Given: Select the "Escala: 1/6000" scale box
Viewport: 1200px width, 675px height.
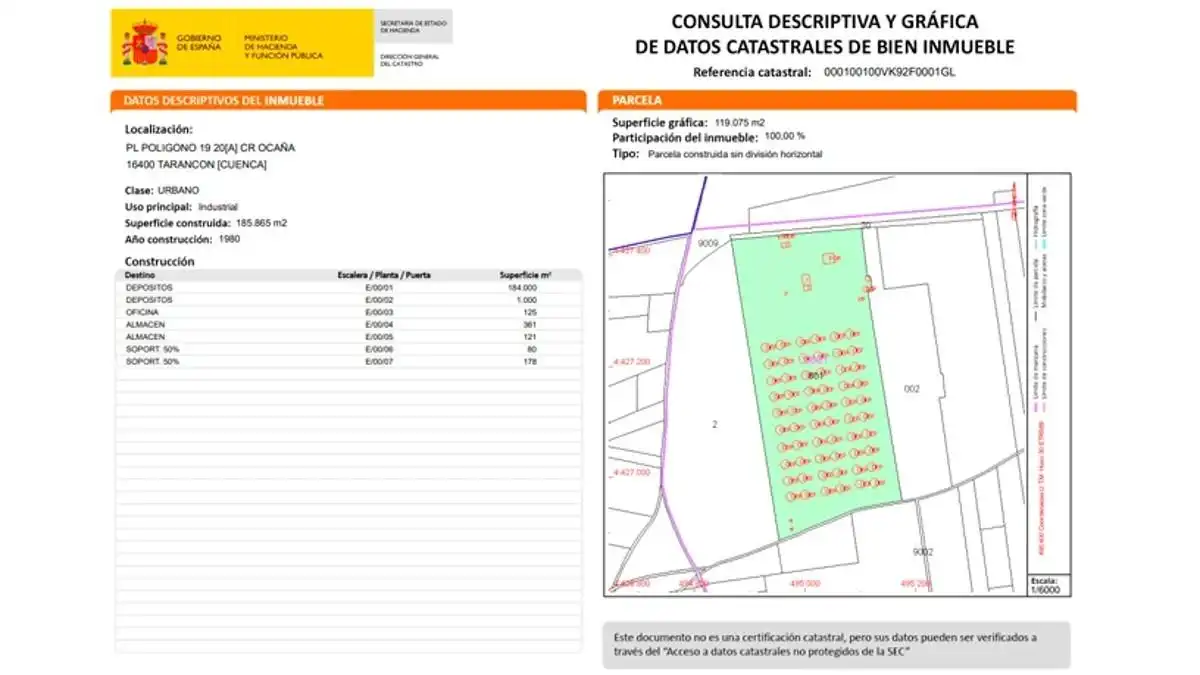Looking at the screenshot, I should coord(1048,585).
